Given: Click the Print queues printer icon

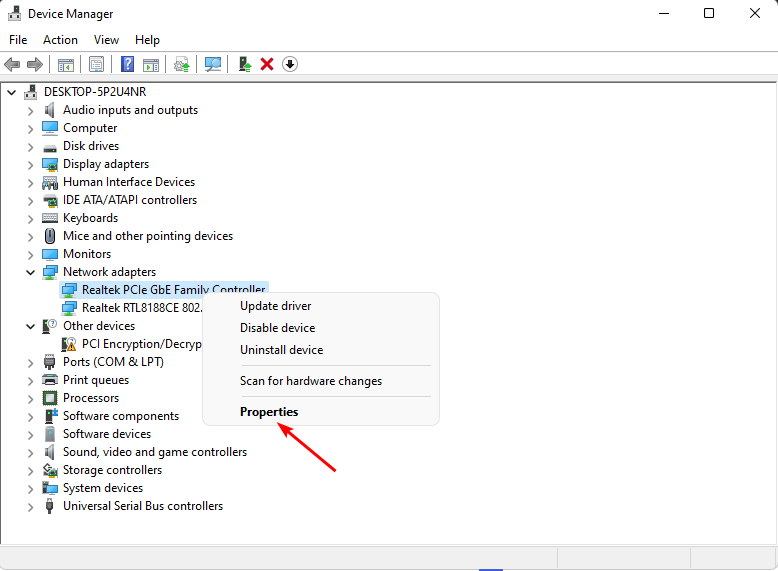Looking at the screenshot, I should tap(50, 380).
